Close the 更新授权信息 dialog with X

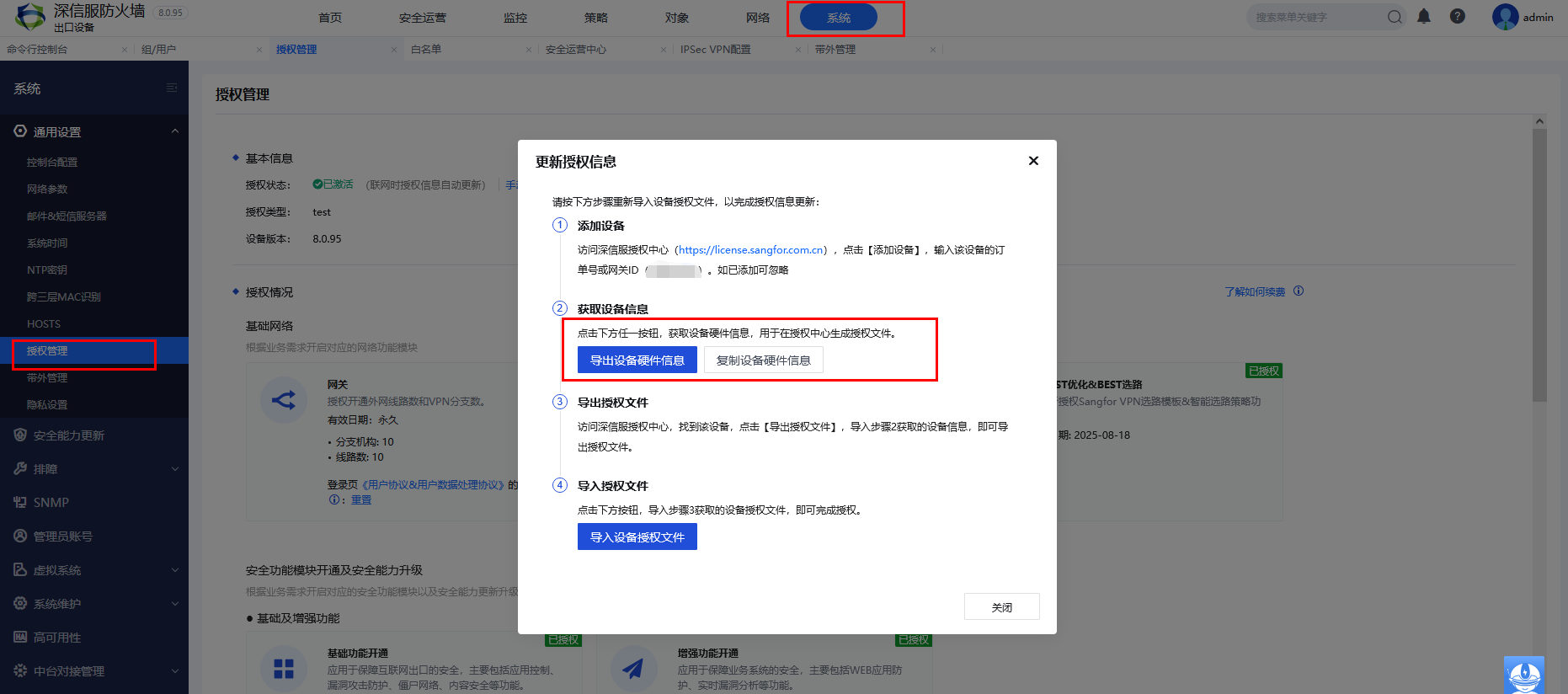[1033, 161]
